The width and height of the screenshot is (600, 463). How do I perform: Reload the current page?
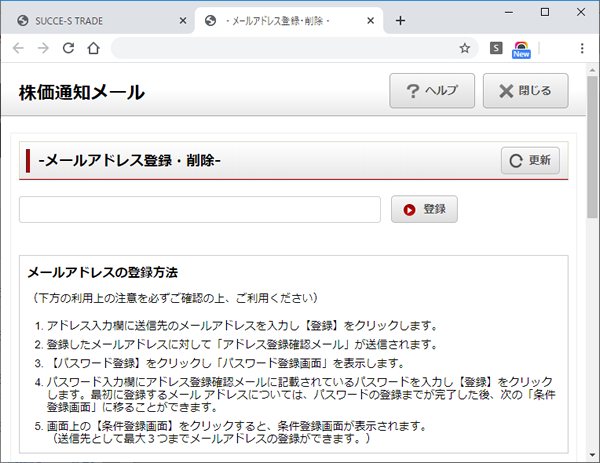pyautogui.click(x=69, y=47)
